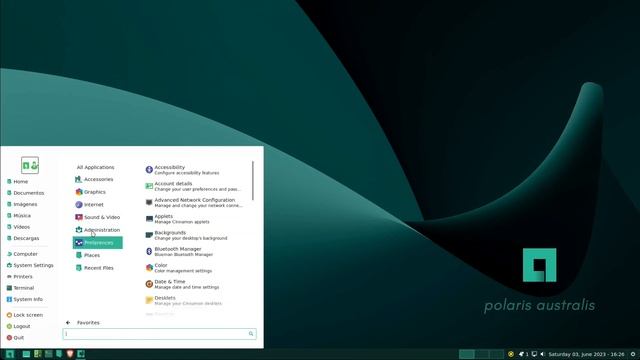Screen dimensions: 640x360
Task: Open Account details
Action: coord(193,186)
